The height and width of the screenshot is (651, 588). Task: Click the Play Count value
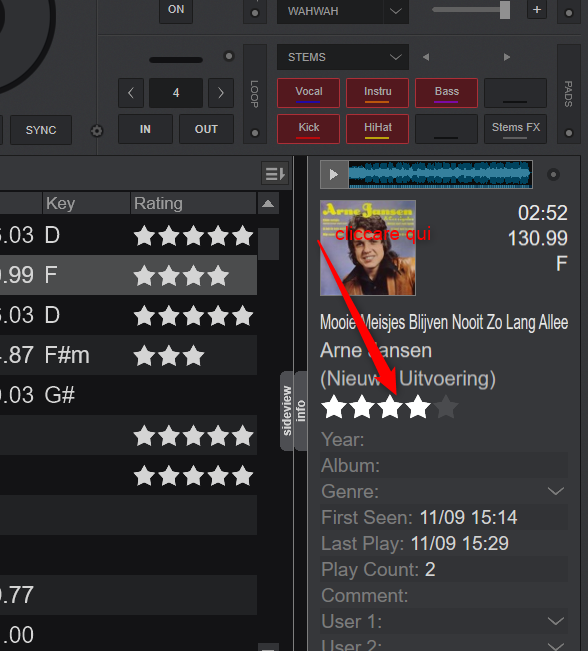[430, 570]
